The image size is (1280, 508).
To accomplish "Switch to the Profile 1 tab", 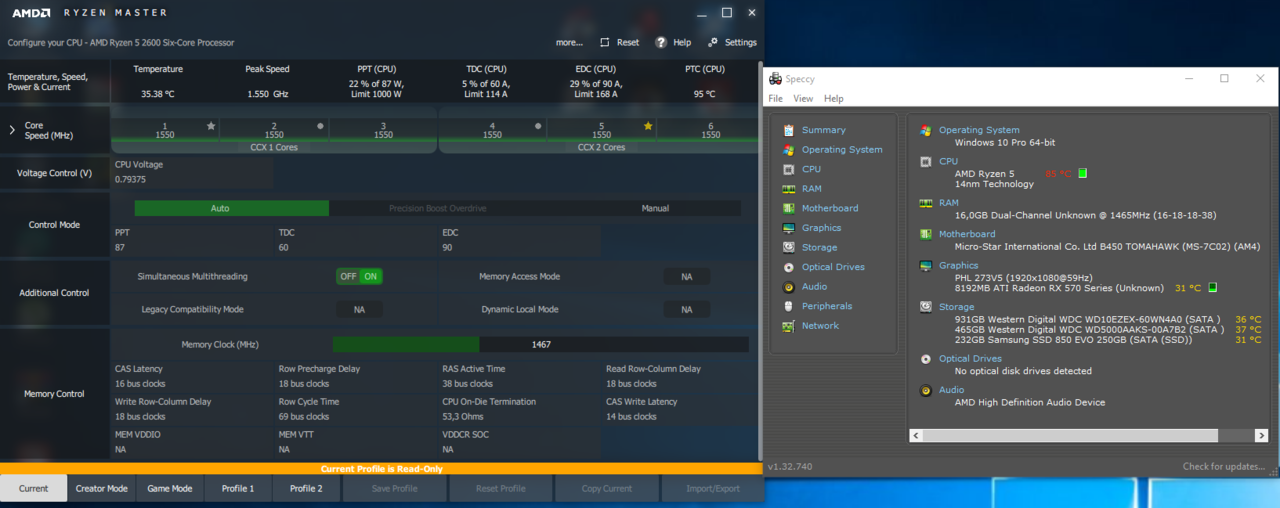I will (238, 488).
